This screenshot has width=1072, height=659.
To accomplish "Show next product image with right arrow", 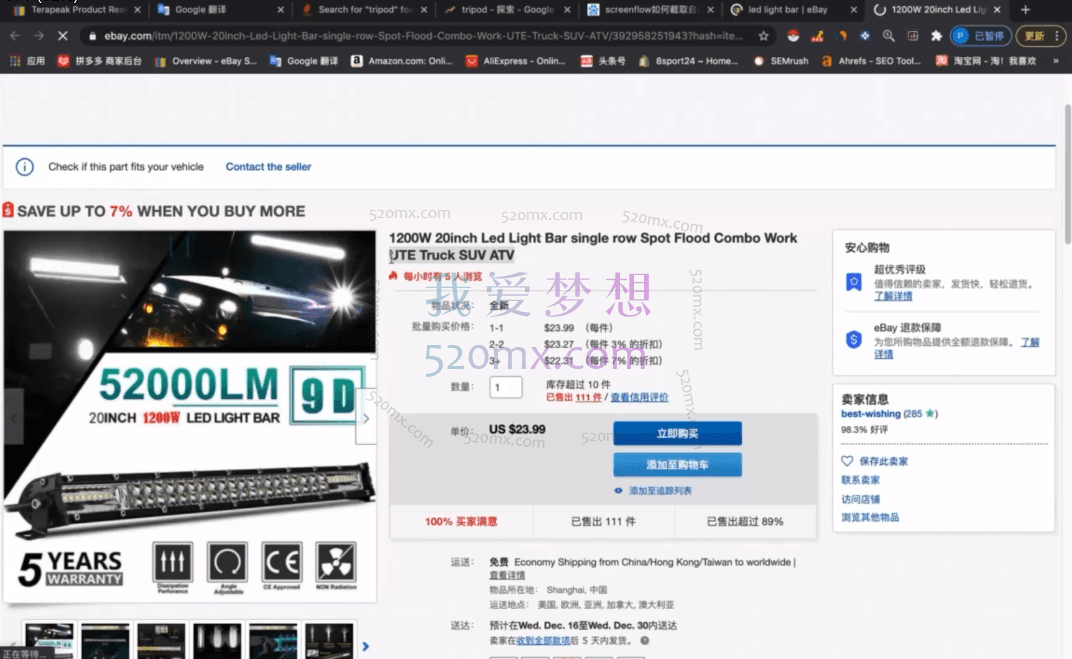I will (x=365, y=417).
